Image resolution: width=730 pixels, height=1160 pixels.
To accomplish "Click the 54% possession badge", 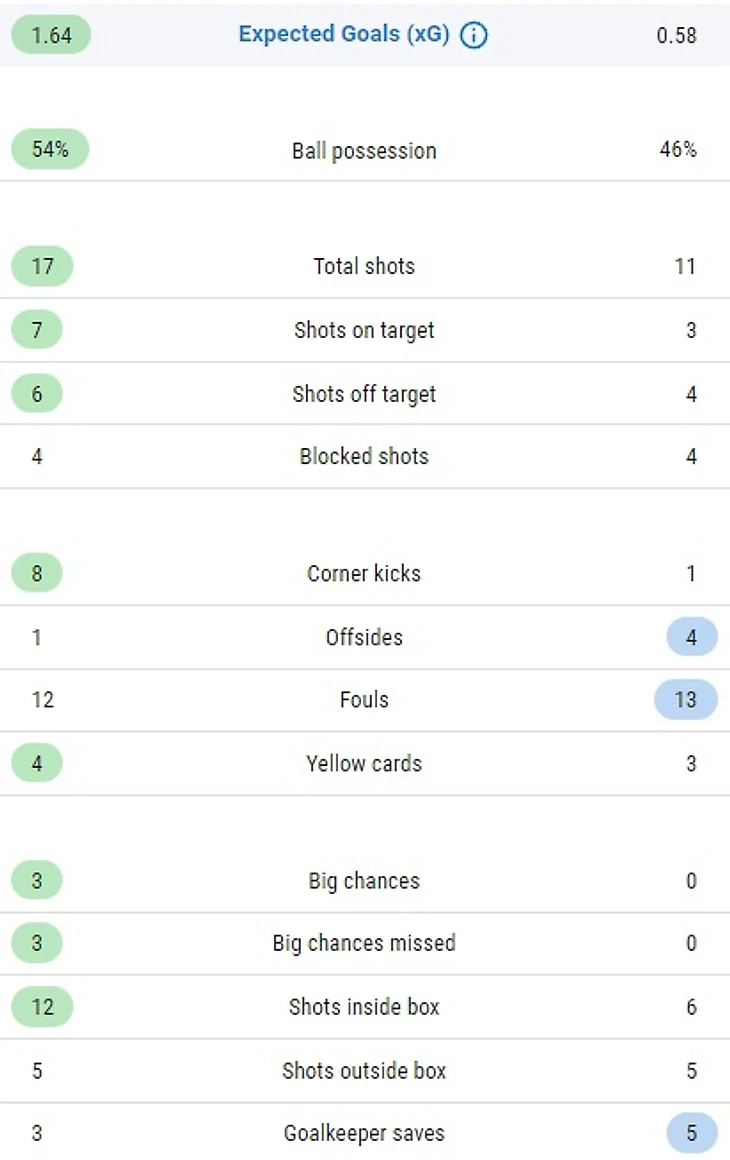I will pyautogui.click(x=50, y=150).
